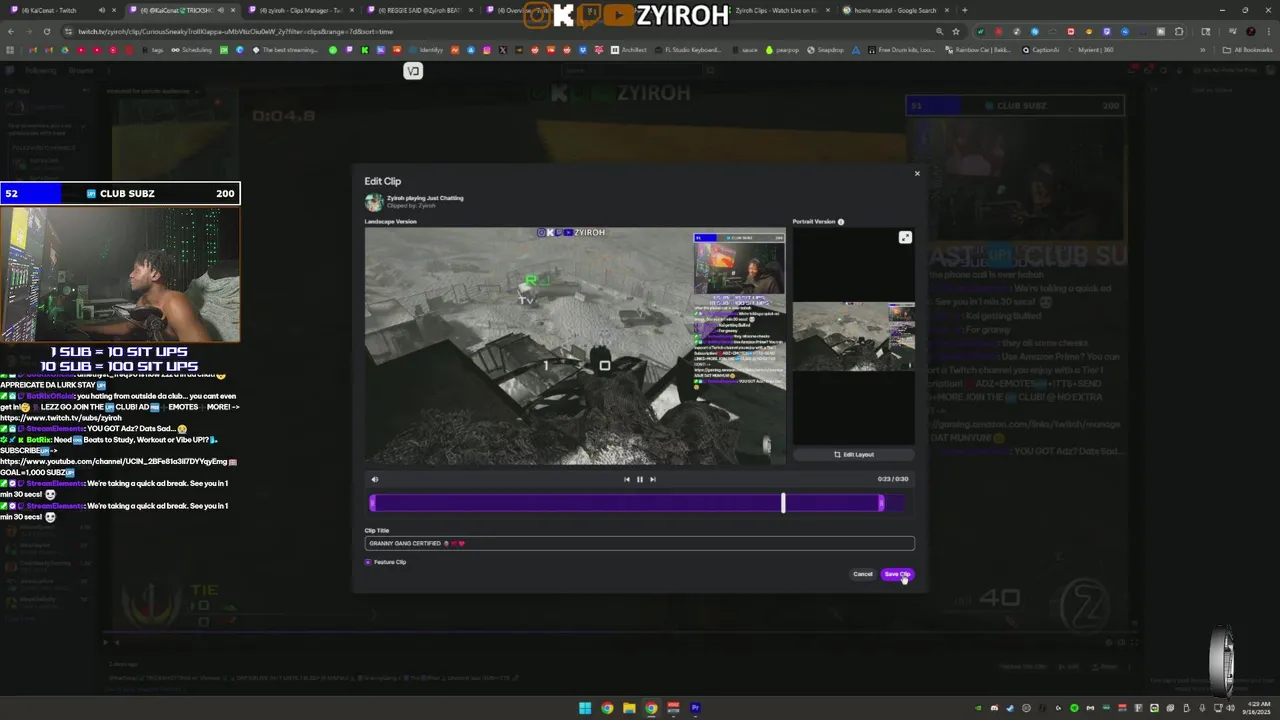Viewport: 1280px width, 720px height.
Task: Click the left trim handle
Action: pos(373,503)
